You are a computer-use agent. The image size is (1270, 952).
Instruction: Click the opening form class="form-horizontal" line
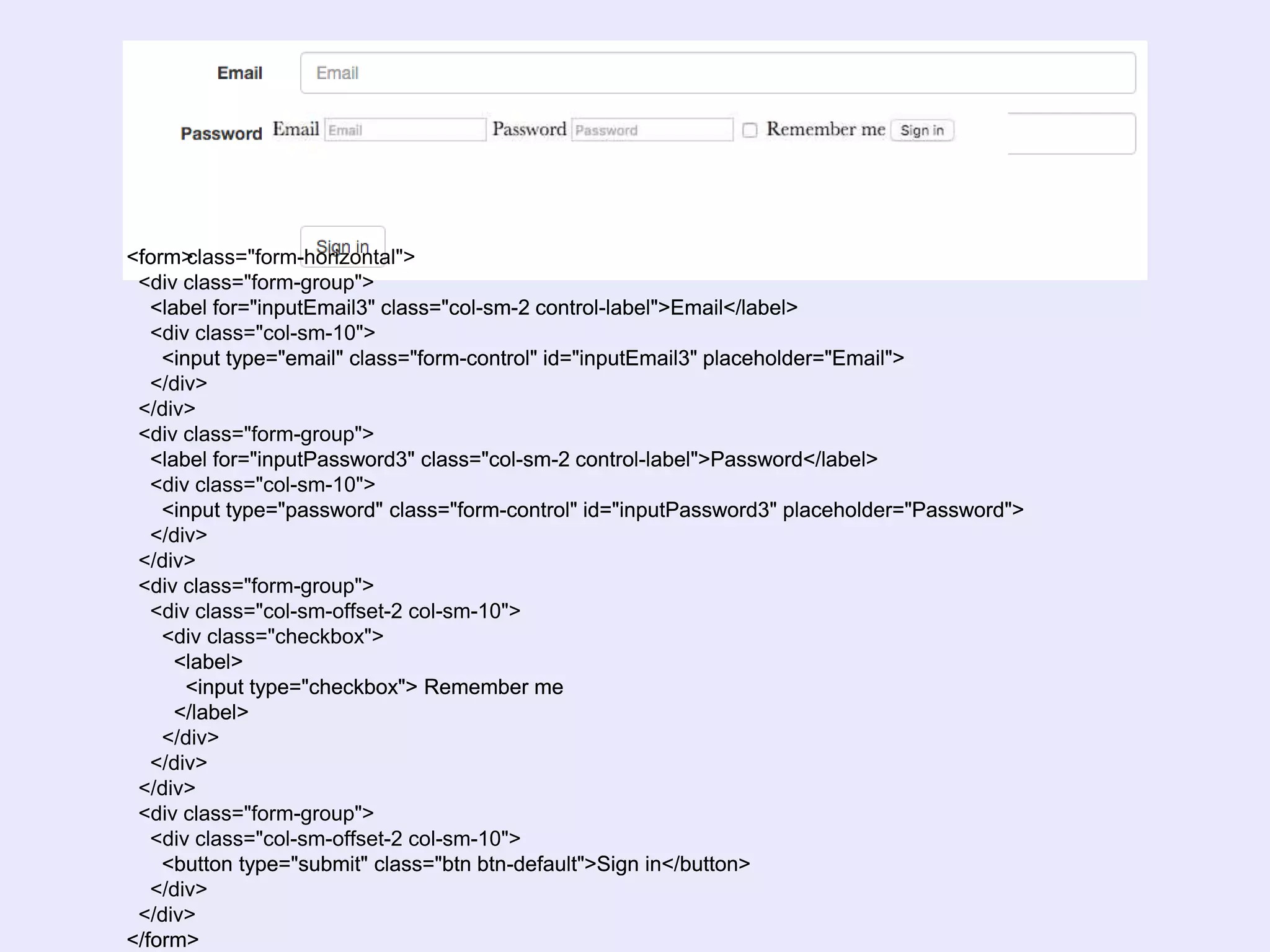(271, 257)
